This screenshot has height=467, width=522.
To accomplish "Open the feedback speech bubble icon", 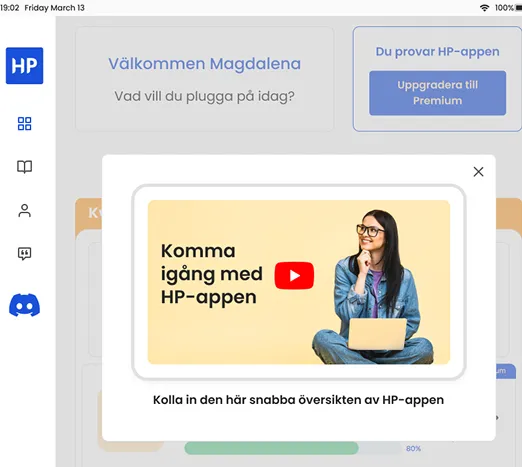I will (24, 254).
